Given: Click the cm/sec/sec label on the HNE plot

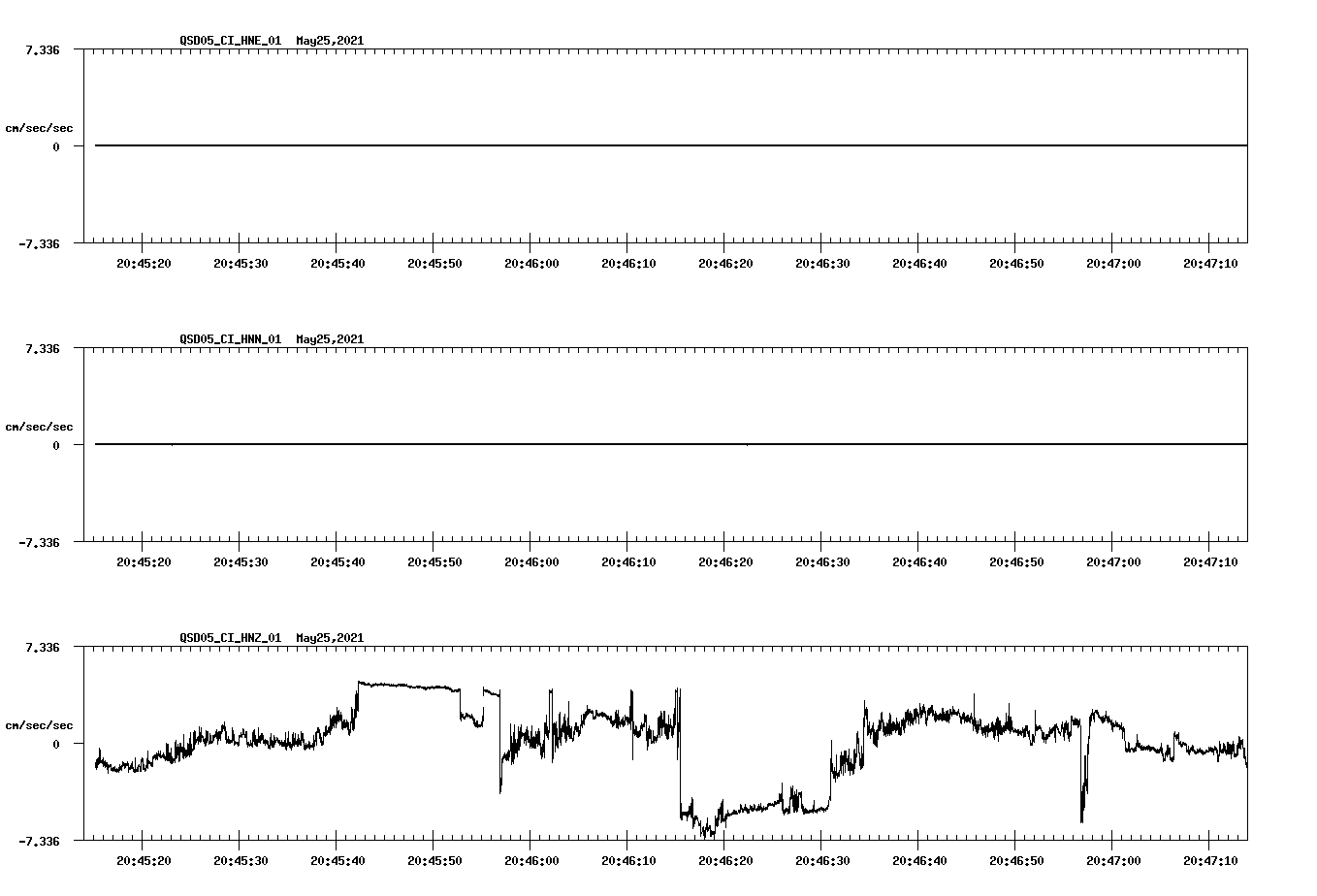Looking at the screenshot, I should coord(39,127).
